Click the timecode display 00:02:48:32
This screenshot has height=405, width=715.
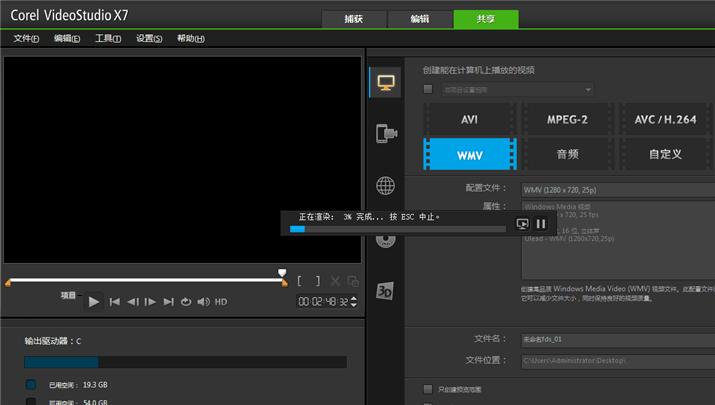click(323, 302)
